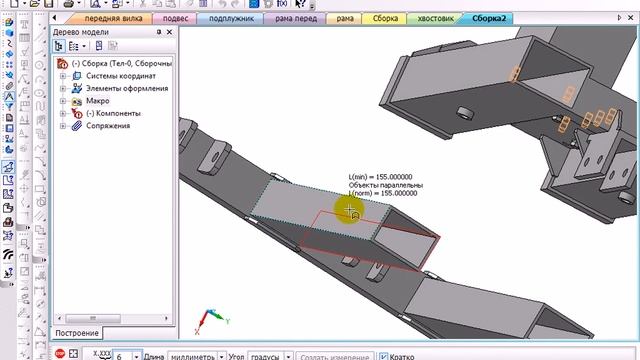Expand the (-) Компоненты node

[63, 113]
